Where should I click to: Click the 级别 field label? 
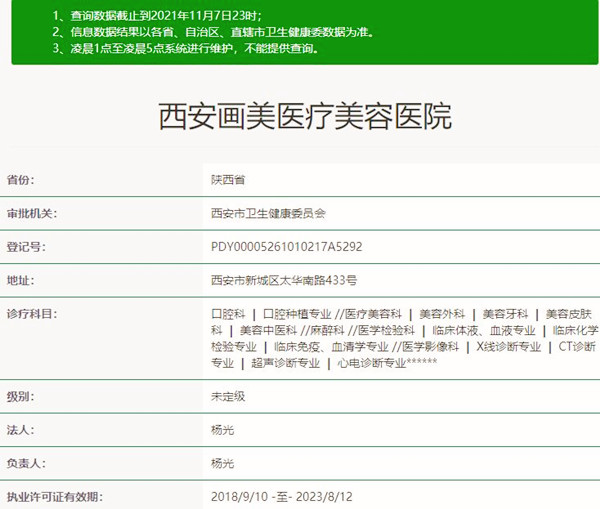pos(20,396)
